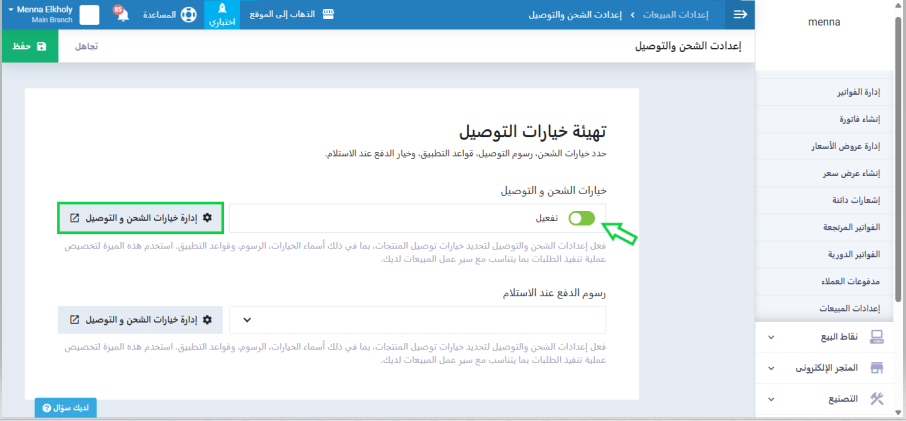Click the لديك سؤال help widget button
The height and width of the screenshot is (421, 906).
pos(66,408)
